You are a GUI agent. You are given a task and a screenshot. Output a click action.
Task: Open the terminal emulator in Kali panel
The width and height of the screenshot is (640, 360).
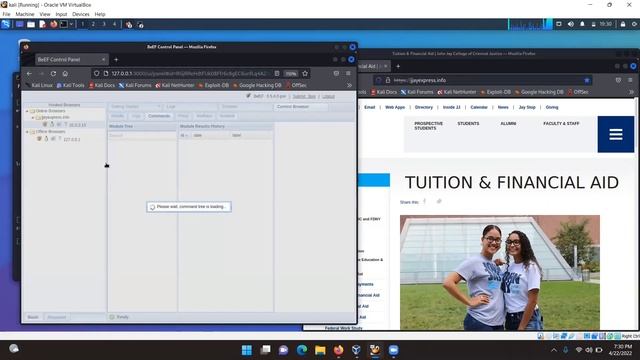point(64,24)
